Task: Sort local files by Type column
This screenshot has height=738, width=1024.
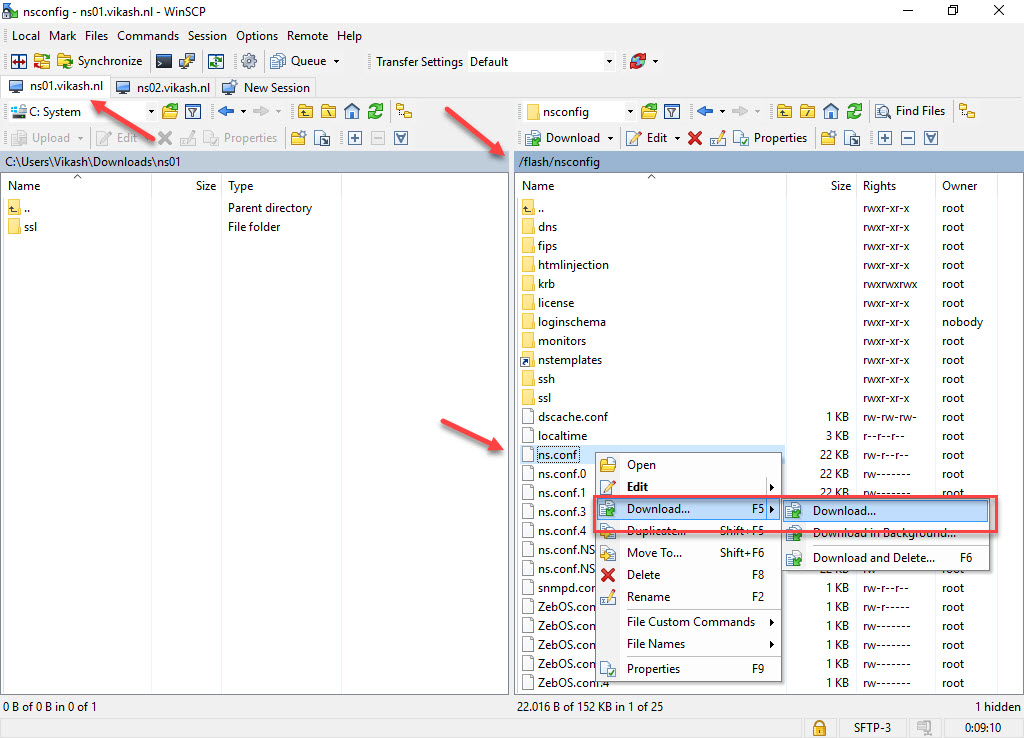Action: pos(281,186)
